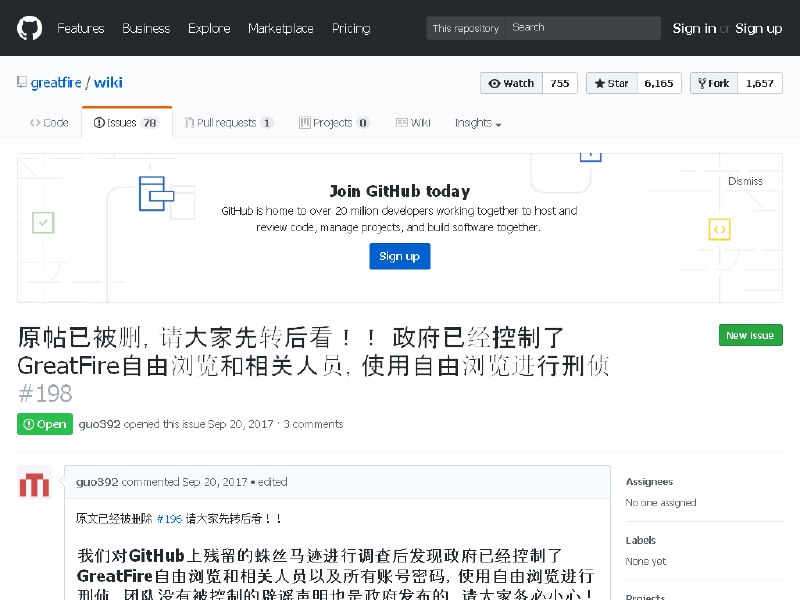View the 6,165 stargazers count
Screen dimensions: 800x600
[659, 83]
